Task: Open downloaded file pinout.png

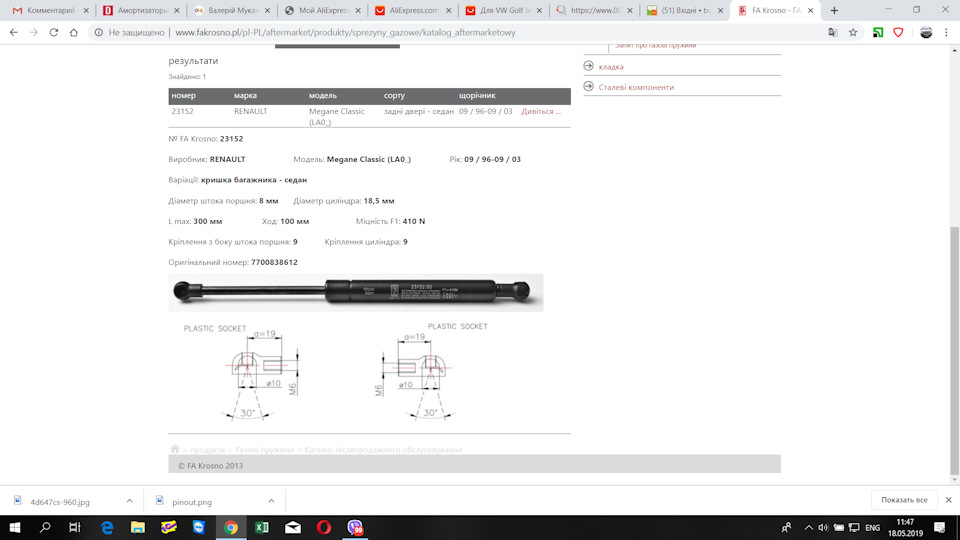Action: 192,501
